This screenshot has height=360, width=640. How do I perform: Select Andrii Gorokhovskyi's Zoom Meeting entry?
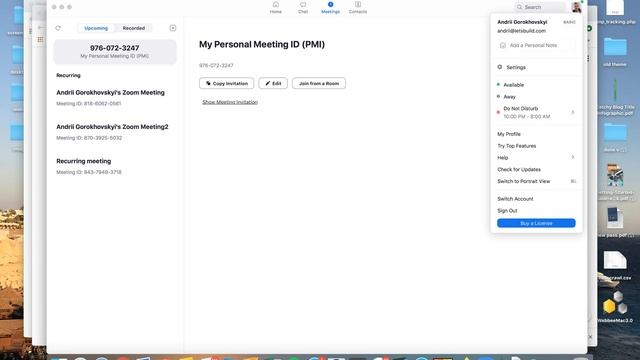click(115, 98)
